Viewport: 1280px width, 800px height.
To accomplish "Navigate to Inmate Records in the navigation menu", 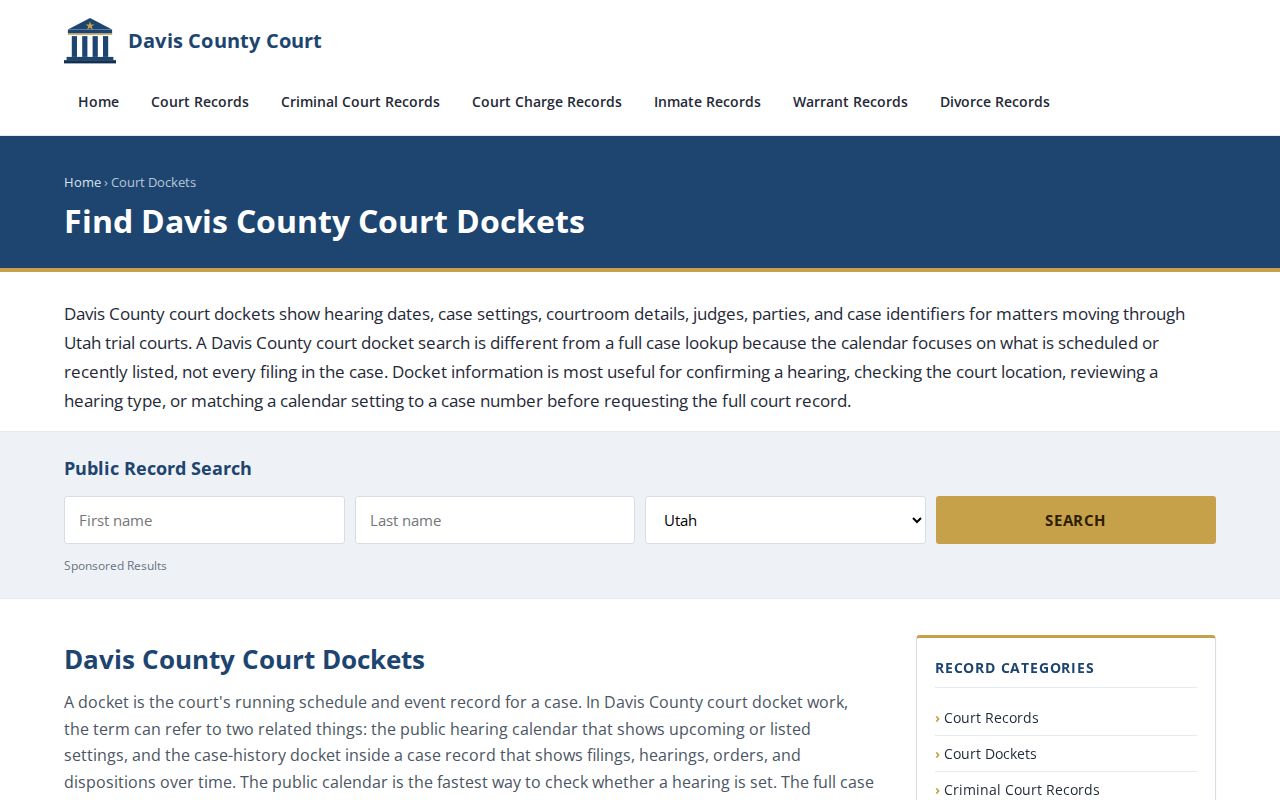I will tap(707, 102).
